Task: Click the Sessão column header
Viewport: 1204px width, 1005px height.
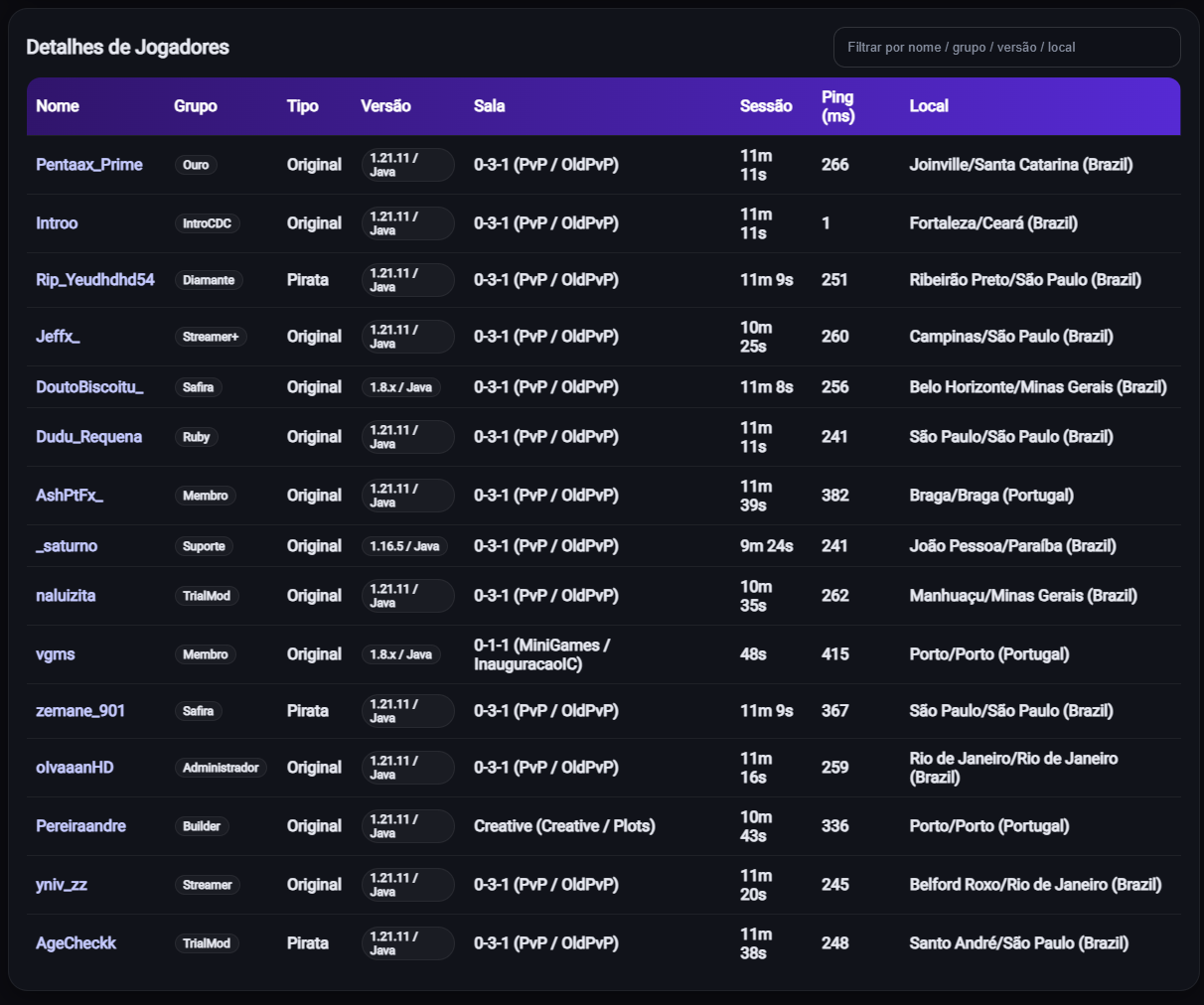Action: point(766,106)
